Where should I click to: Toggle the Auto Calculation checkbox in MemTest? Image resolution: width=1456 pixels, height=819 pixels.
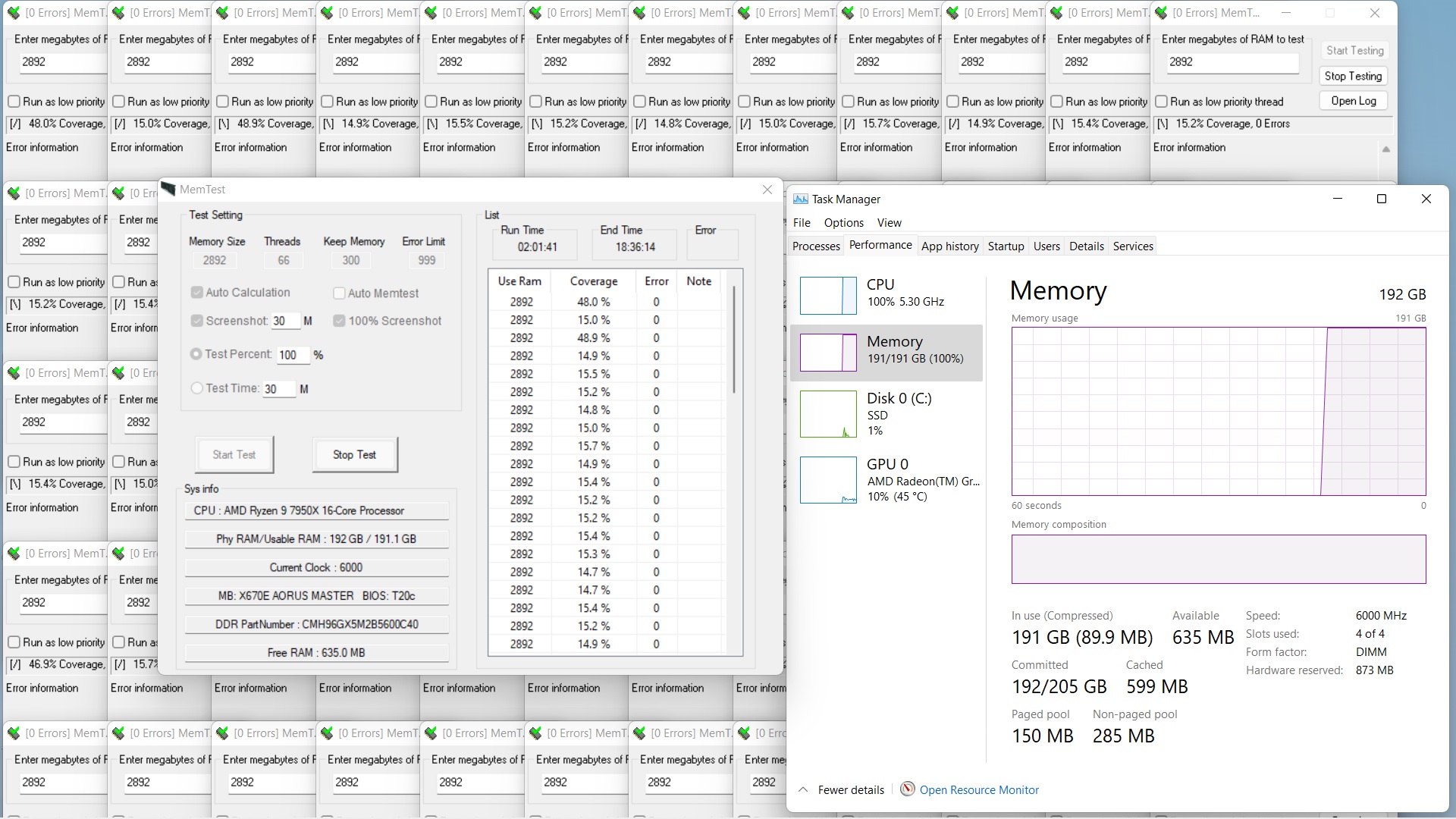(x=196, y=291)
